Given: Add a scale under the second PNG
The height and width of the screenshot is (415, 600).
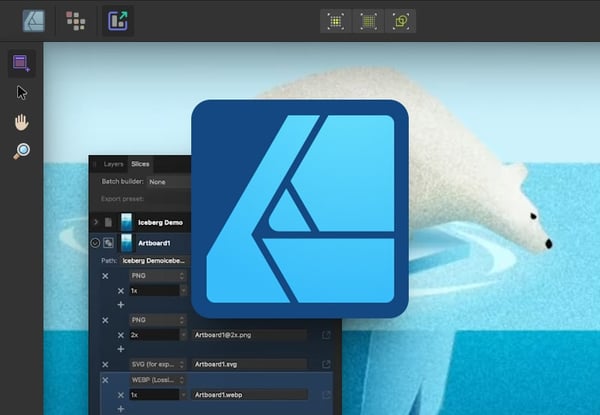Looking at the screenshot, I should (x=121, y=349).
